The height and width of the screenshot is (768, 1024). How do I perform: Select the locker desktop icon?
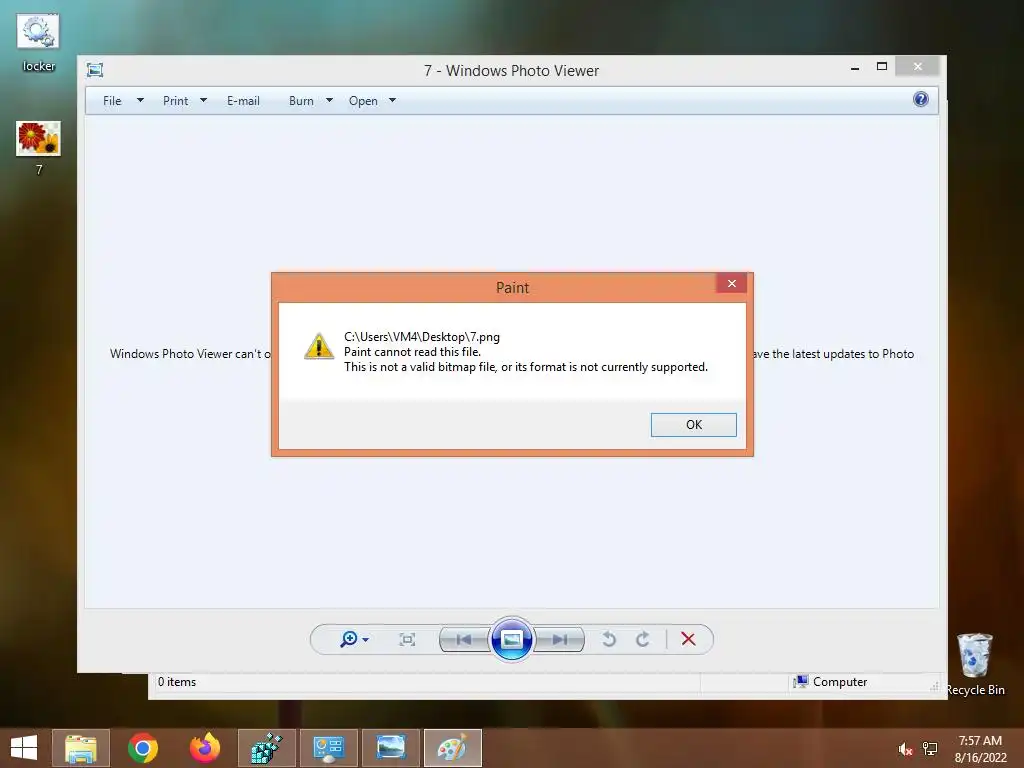pos(39,42)
